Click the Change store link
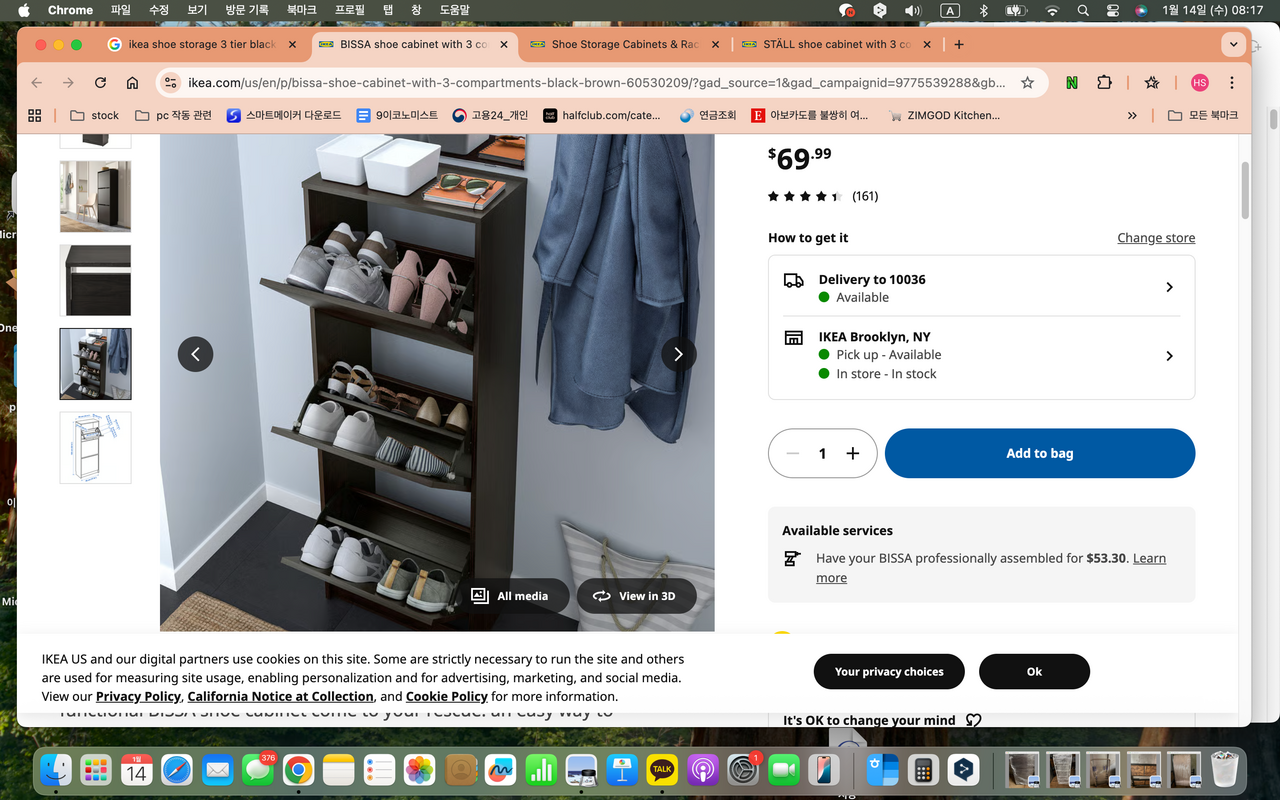Image resolution: width=1280 pixels, height=800 pixels. click(x=1155, y=238)
